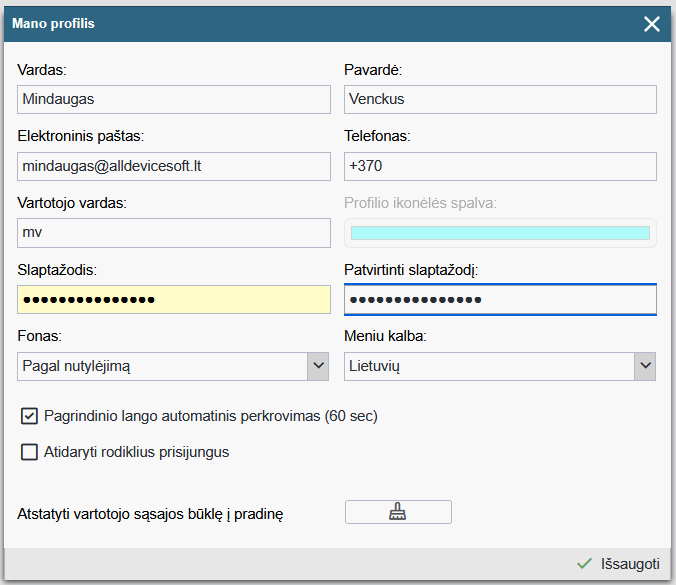Click the Atstatyti vartotojo sąsajos būklę label
Viewport: 676px width, 585px height.
[x=150, y=514]
